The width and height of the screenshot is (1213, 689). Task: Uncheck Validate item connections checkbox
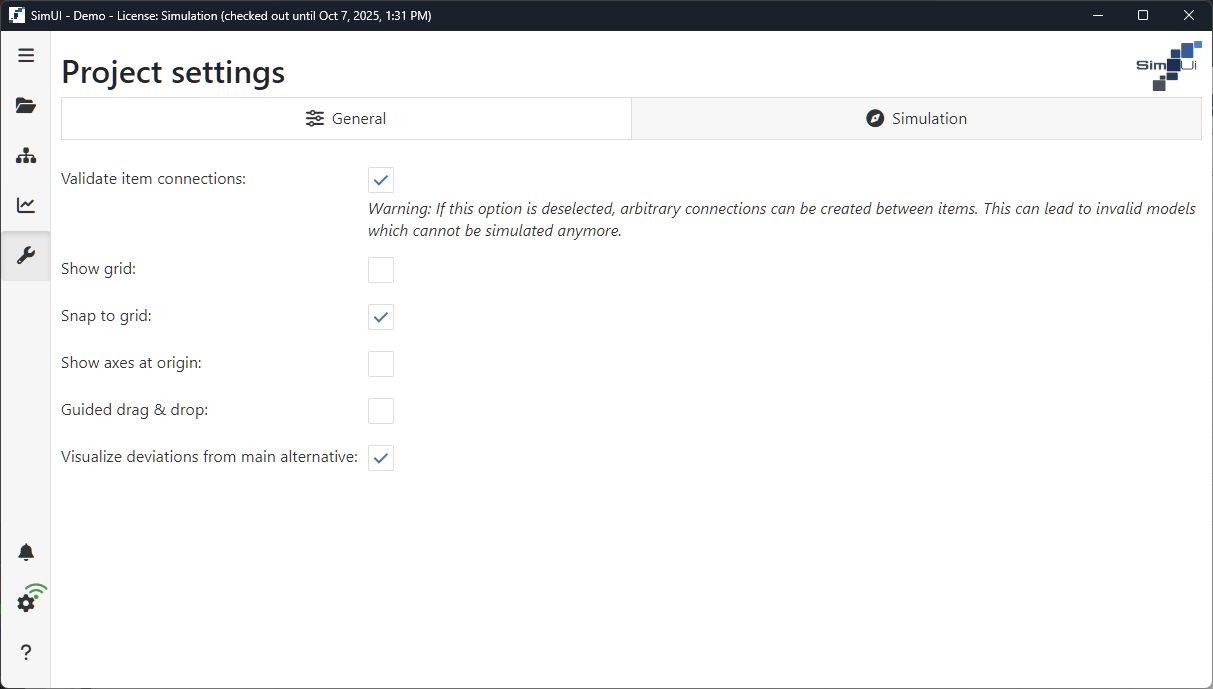[381, 180]
